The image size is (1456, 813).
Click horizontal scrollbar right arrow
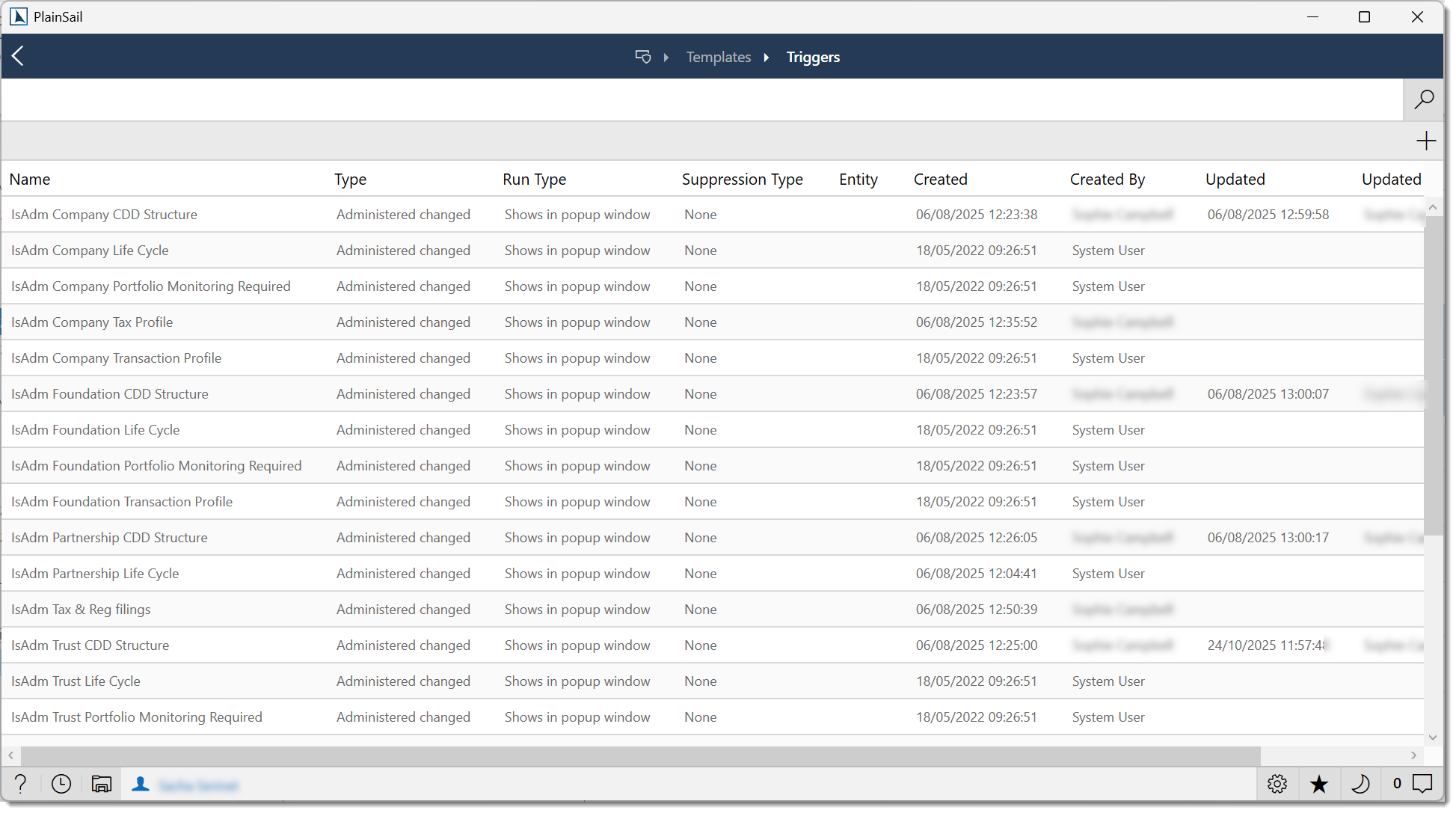pyautogui.click(x=1413, y=755)
